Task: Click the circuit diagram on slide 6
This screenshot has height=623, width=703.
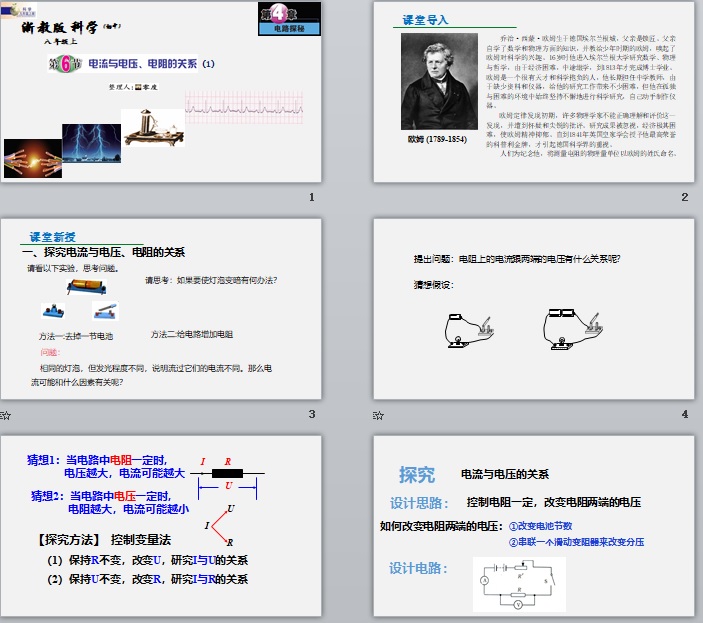Action: [518, 584]
